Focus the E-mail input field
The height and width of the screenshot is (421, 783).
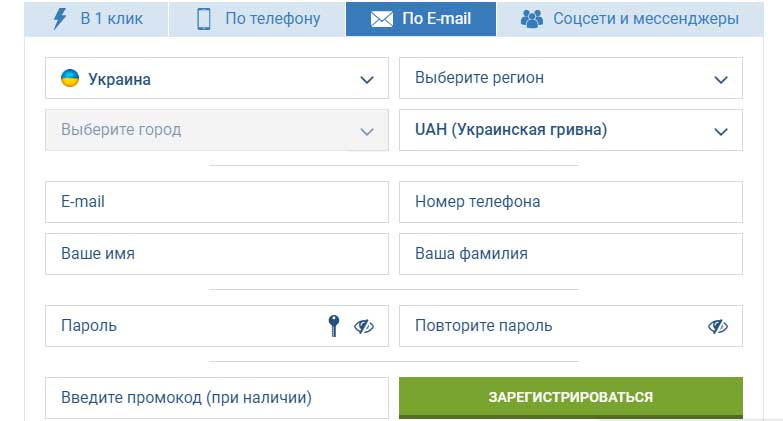click(x=216, y=202)
